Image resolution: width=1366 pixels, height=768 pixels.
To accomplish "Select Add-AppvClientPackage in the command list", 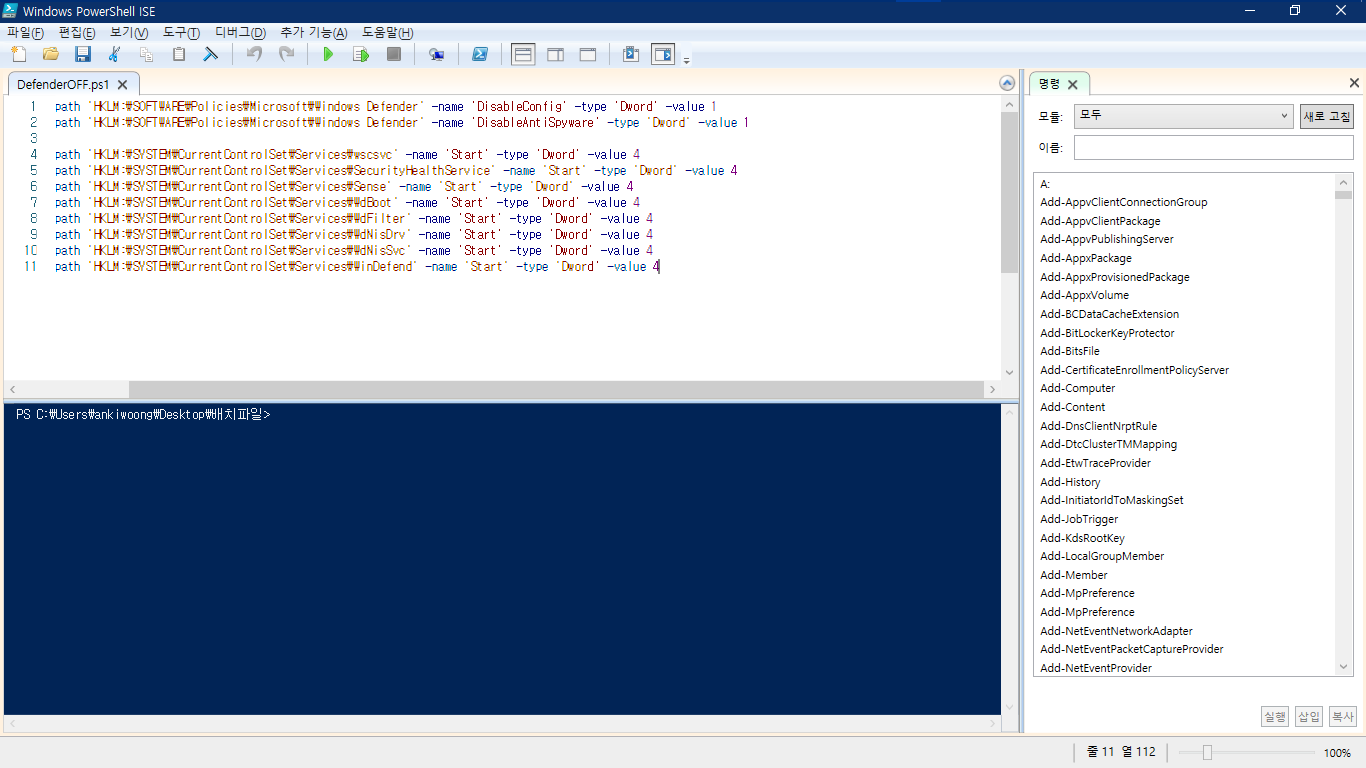I will pyautogui.click(x=1100, y=221).
